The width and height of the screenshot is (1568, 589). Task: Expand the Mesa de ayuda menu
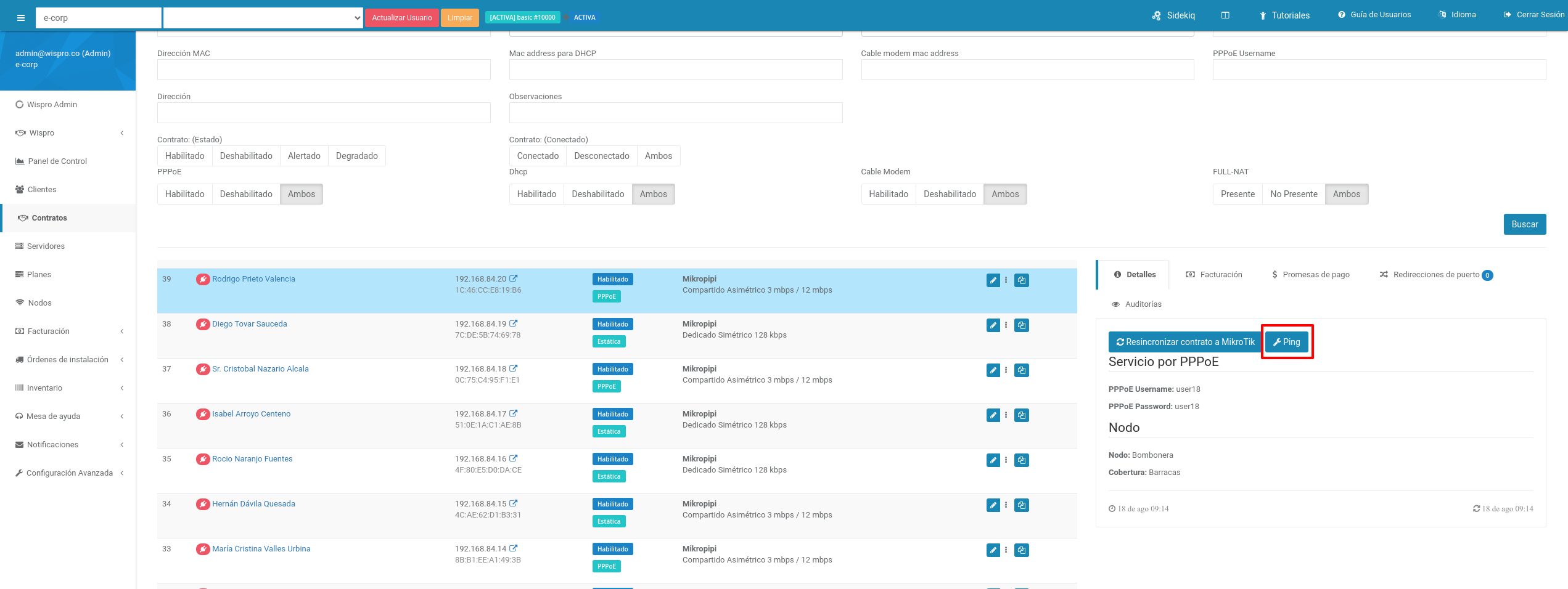coord(68,416)
